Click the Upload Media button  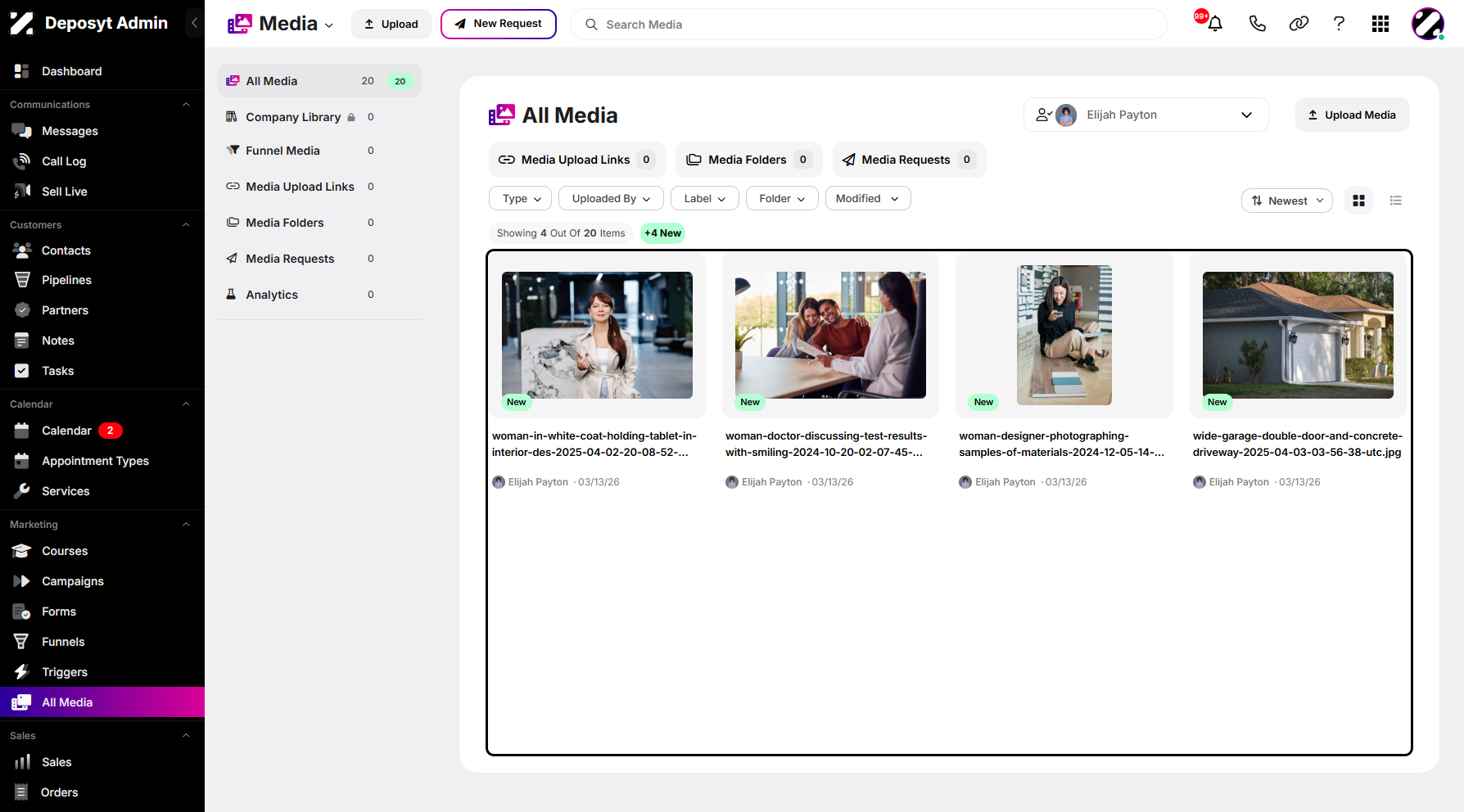tap(1353, 115)
